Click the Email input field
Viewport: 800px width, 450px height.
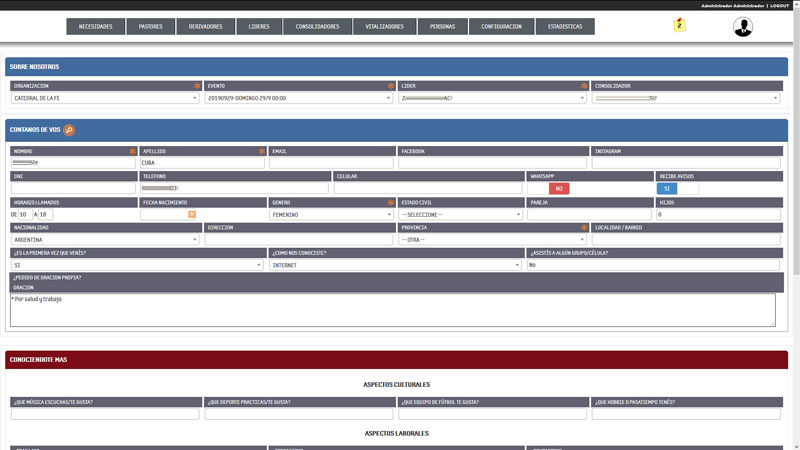pos(330,162)
